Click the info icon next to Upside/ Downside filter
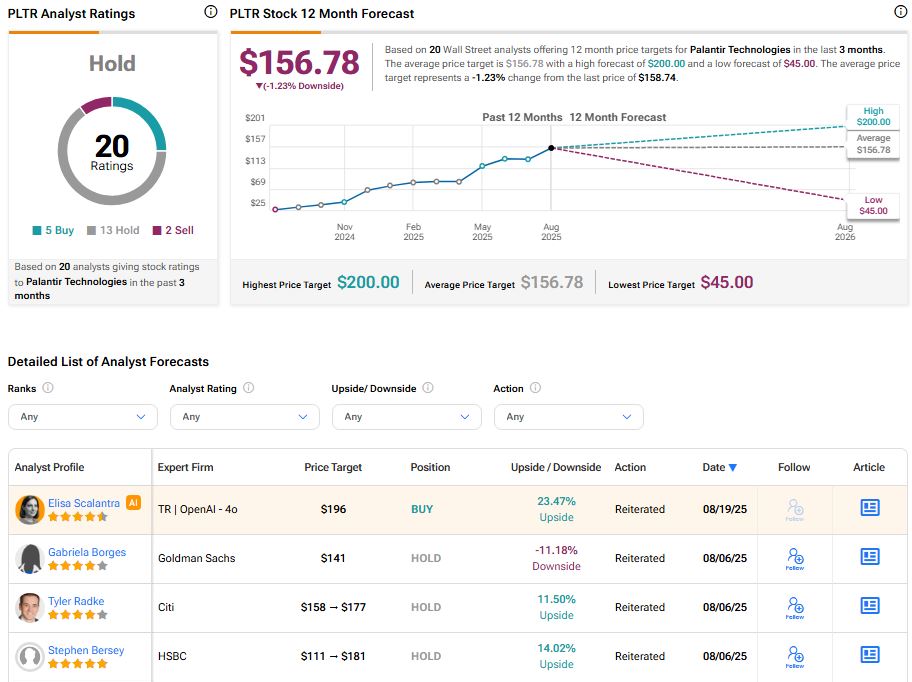912x682 pixels. 428,387
